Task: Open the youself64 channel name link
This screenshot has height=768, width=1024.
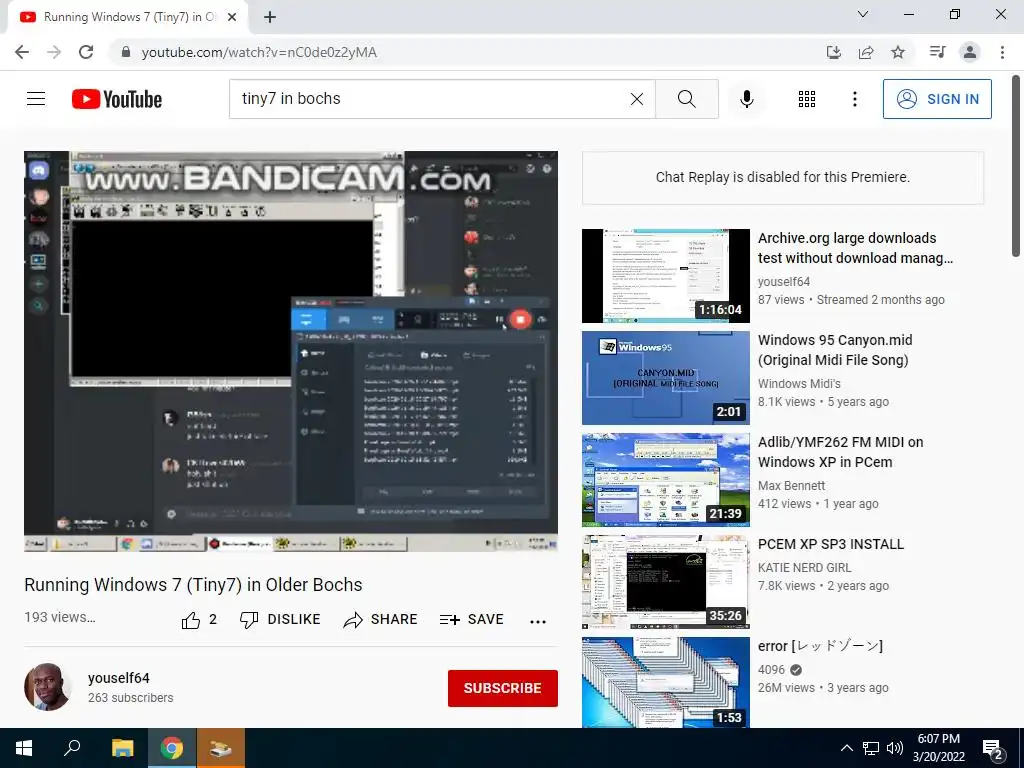Action: pyautogui.click(x=119, y=678)
